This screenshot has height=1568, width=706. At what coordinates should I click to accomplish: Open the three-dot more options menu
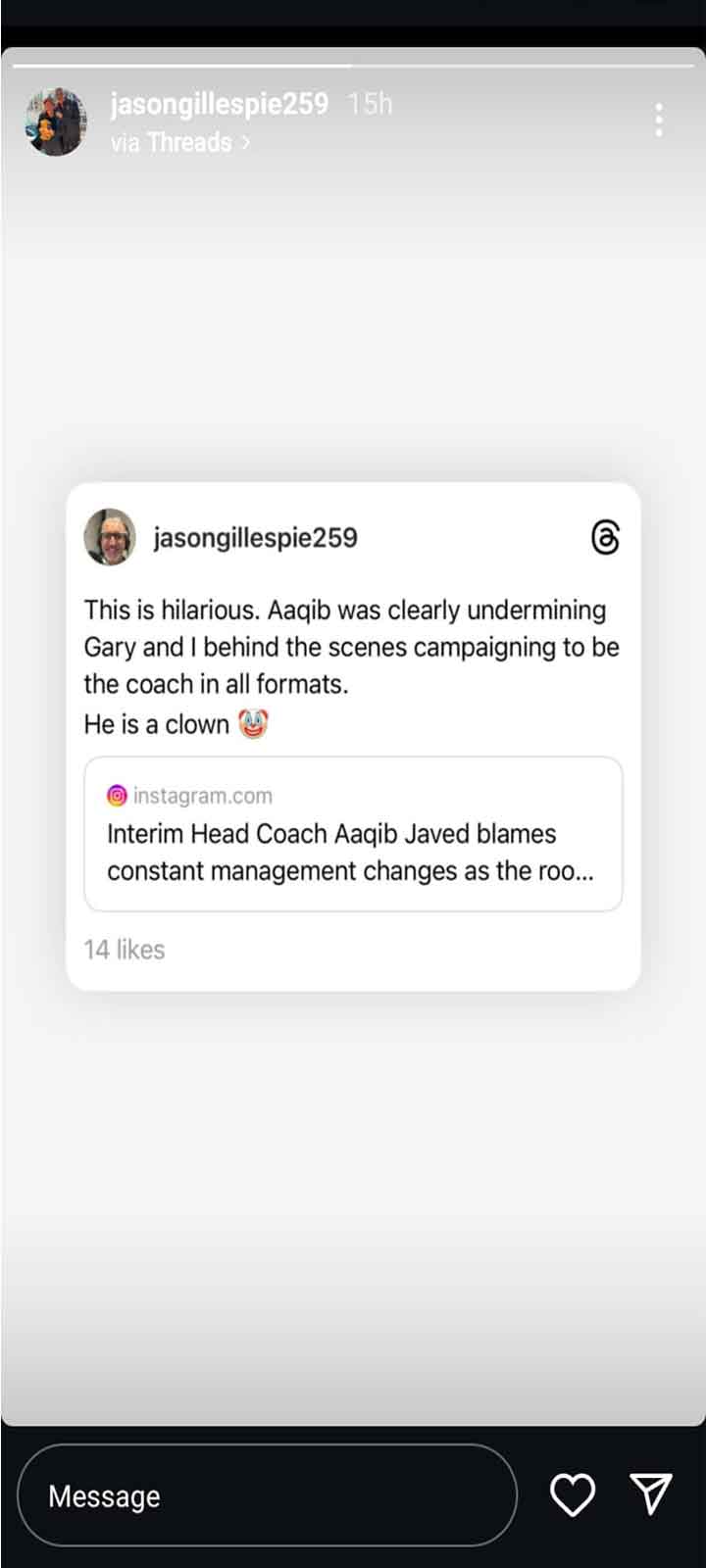(659, 120)
